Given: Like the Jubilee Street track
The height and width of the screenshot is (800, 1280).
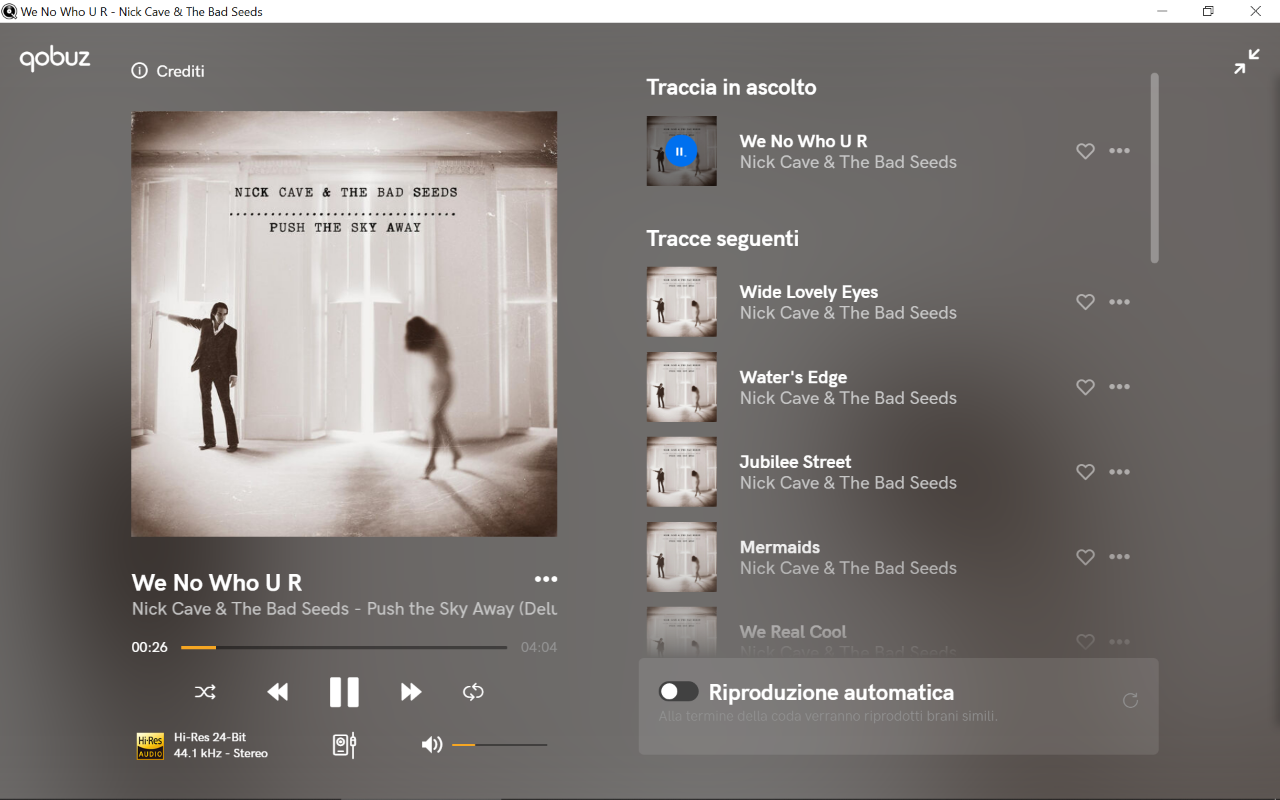Looking at the screenshot, I should click(1085, 472).
